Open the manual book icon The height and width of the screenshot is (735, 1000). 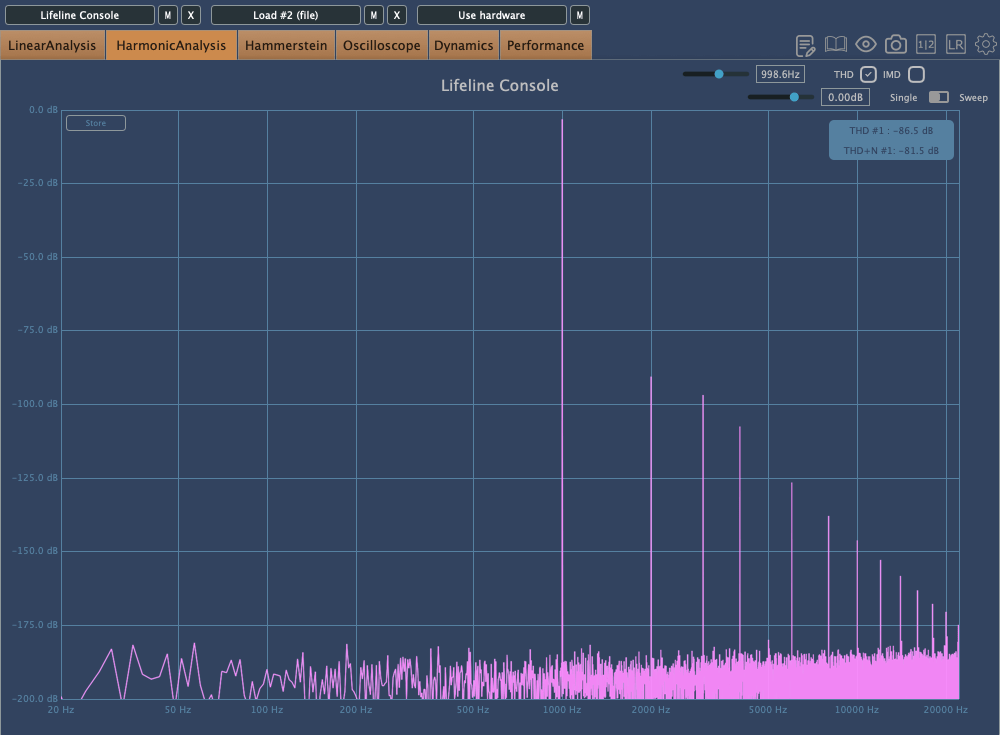(x=836, y=45)
